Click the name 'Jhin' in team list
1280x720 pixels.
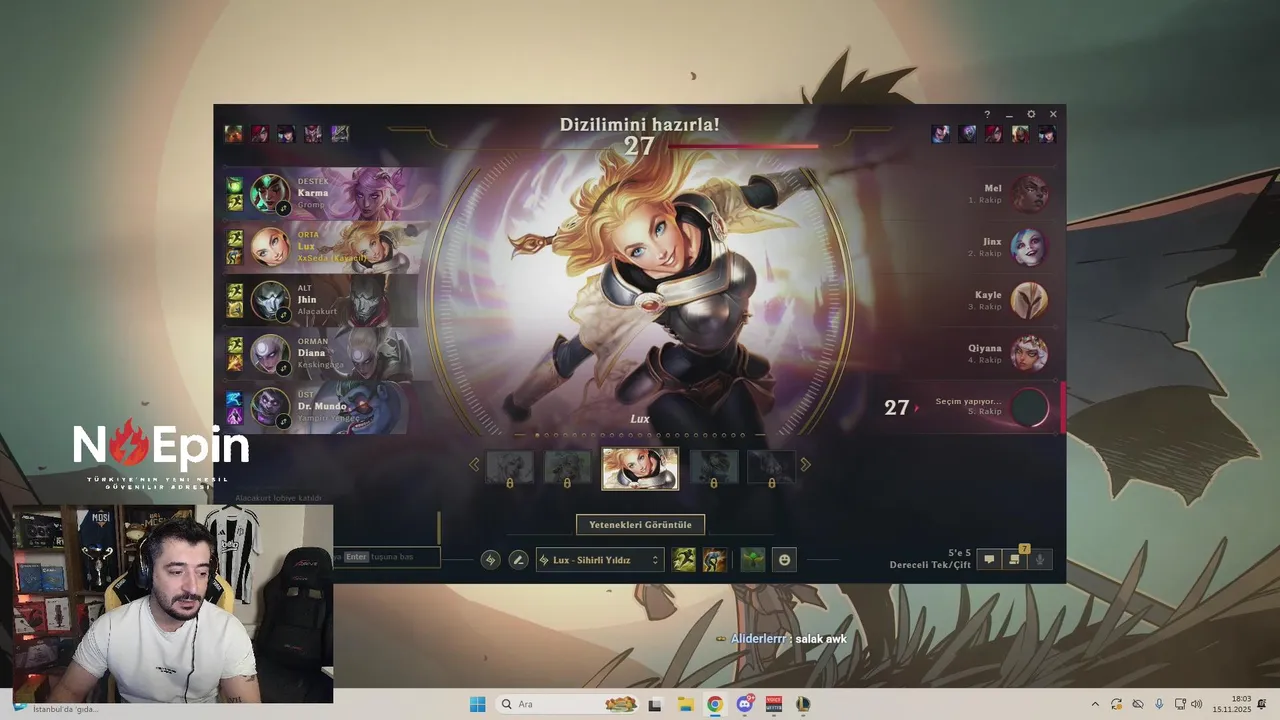[x=308, y=299]
